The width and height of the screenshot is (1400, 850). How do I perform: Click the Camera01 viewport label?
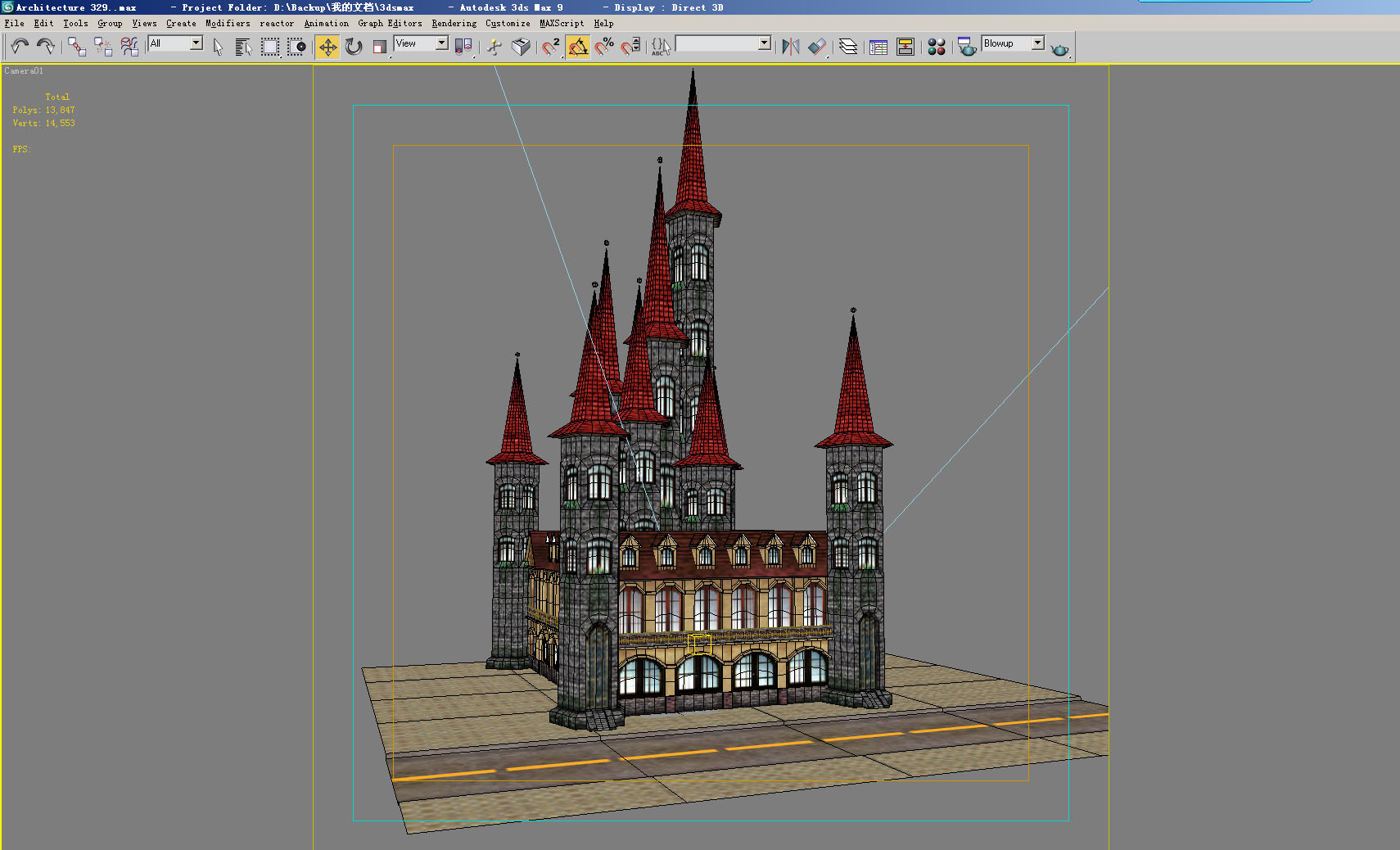coord(25,71)
